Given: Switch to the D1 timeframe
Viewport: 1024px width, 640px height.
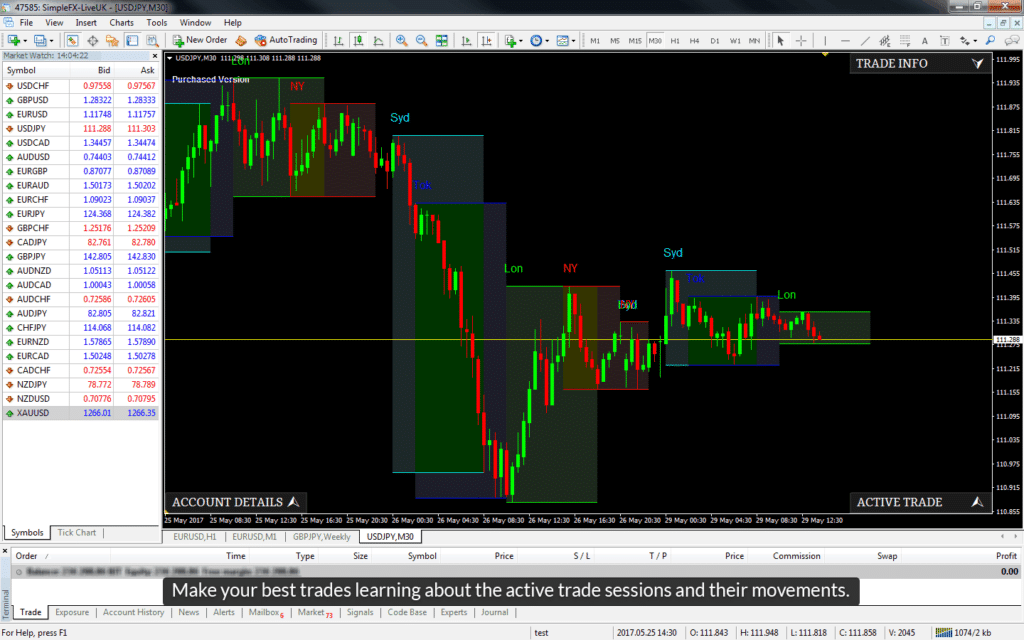Looking at the screenshot, I should coord(714,41).
